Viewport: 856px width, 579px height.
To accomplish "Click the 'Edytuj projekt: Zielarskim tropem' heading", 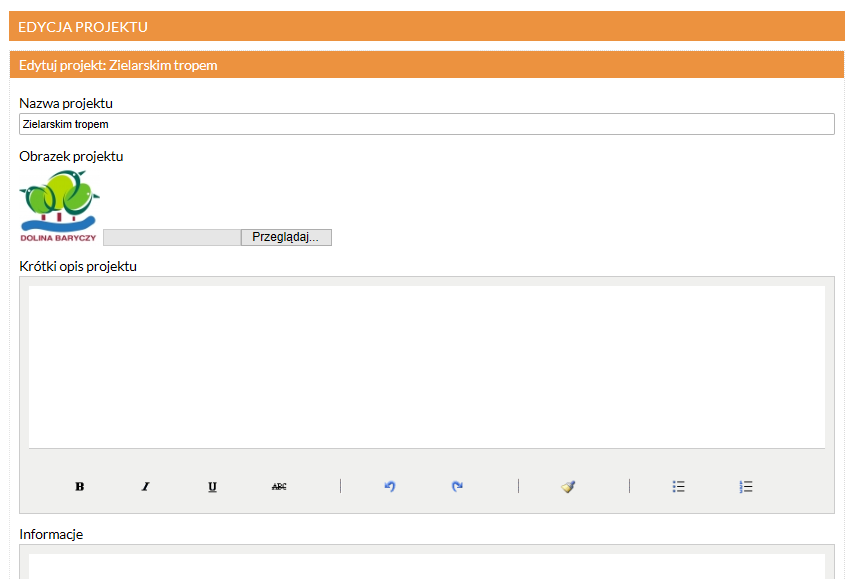I will point(118,65).
